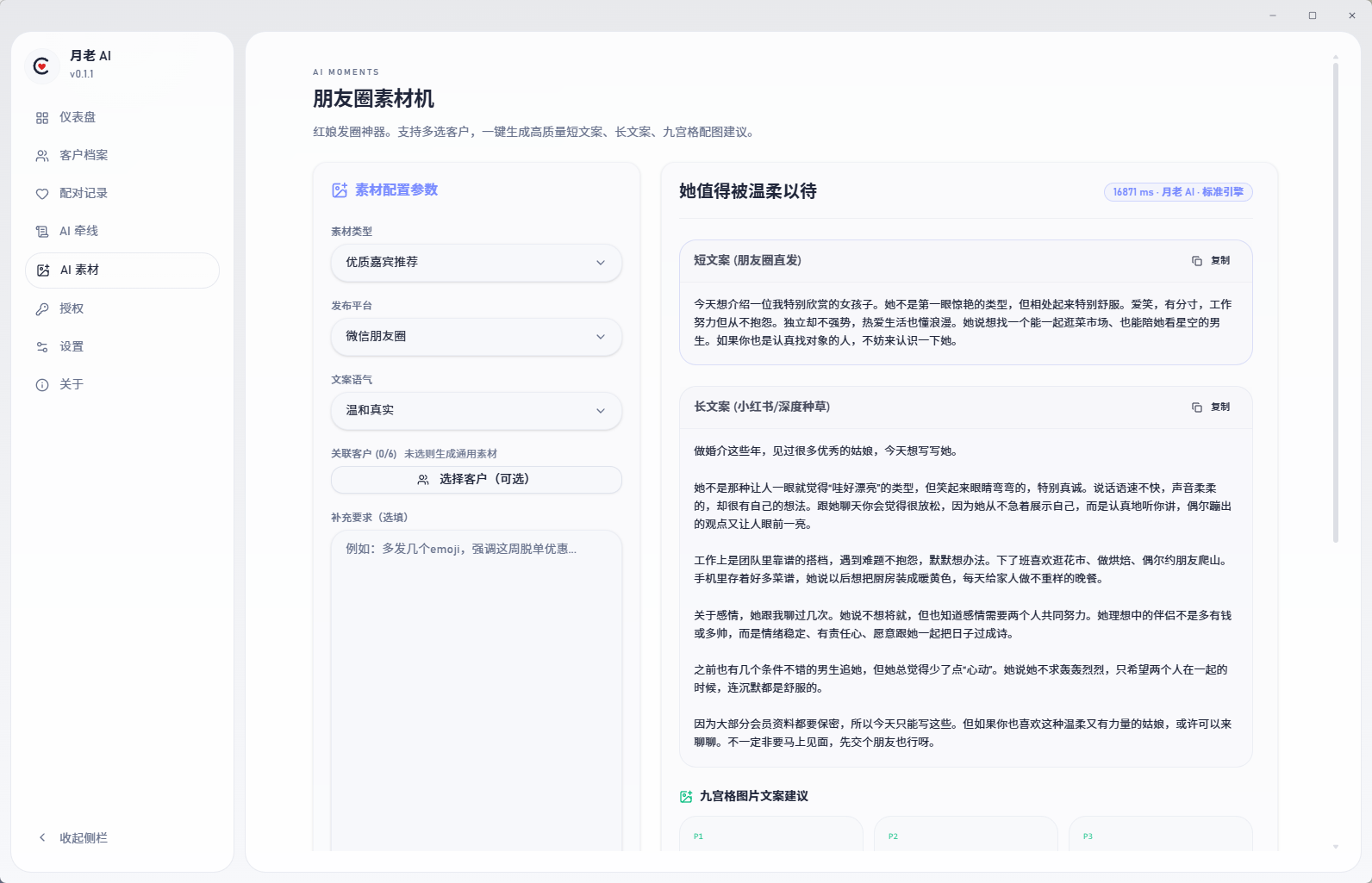This screenshot has width=1372, height=883.
Task: Collapse the sidebar with 收起侧栏
Action: click(x=122, y=837)
